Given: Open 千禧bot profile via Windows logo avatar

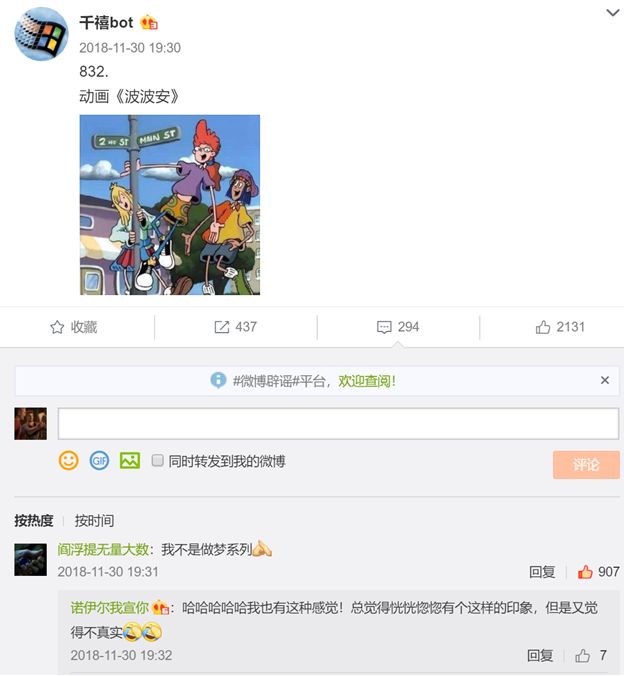Looking at the screenshot, I should pyautogui.click(x=41, y=34).
